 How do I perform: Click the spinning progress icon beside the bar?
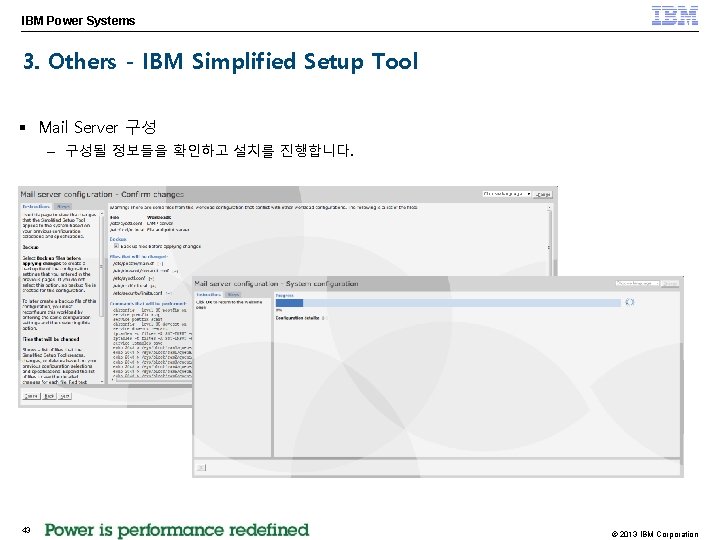tap(630, 302)
